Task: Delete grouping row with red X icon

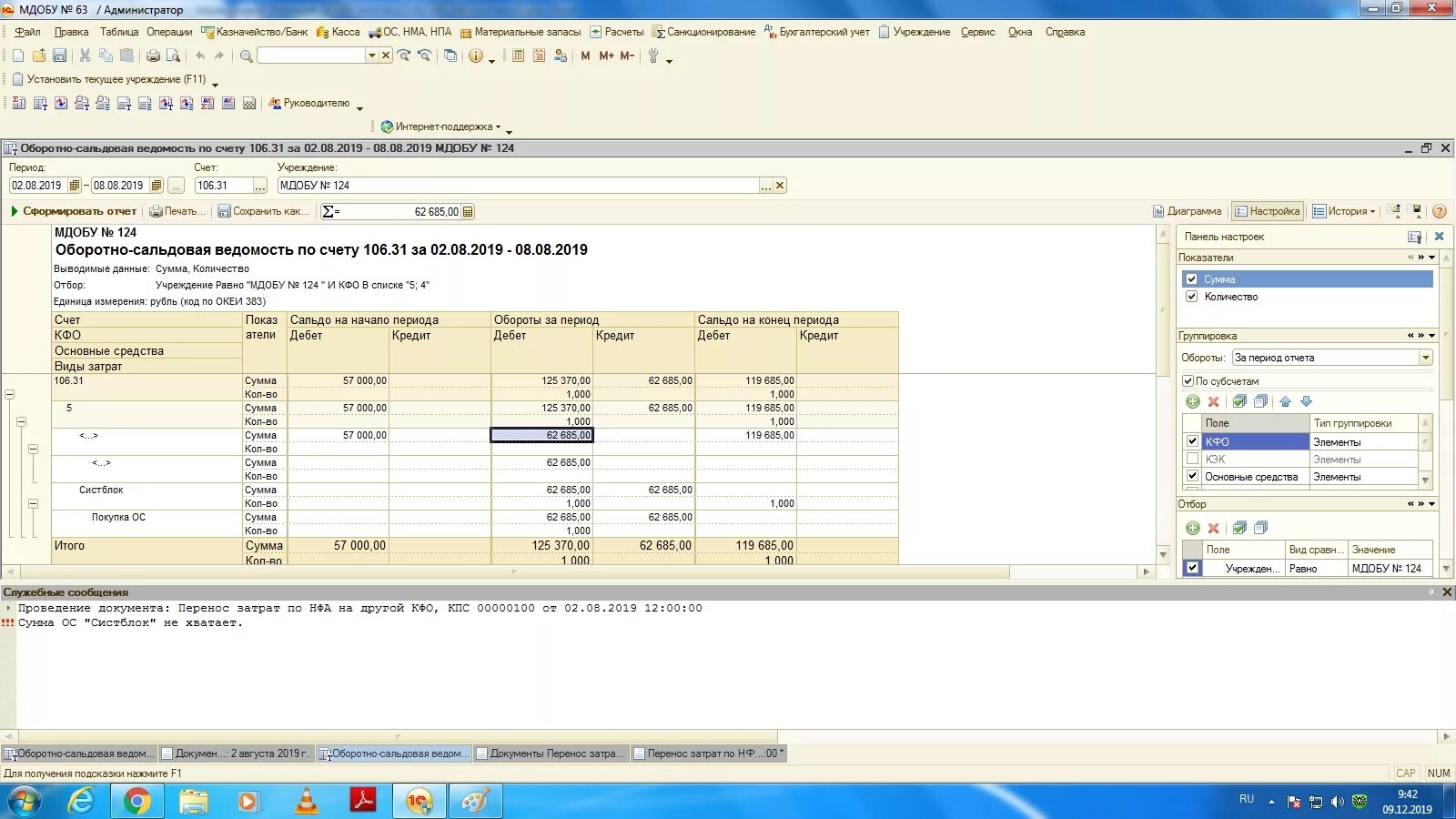Action: pos(1213,401)
